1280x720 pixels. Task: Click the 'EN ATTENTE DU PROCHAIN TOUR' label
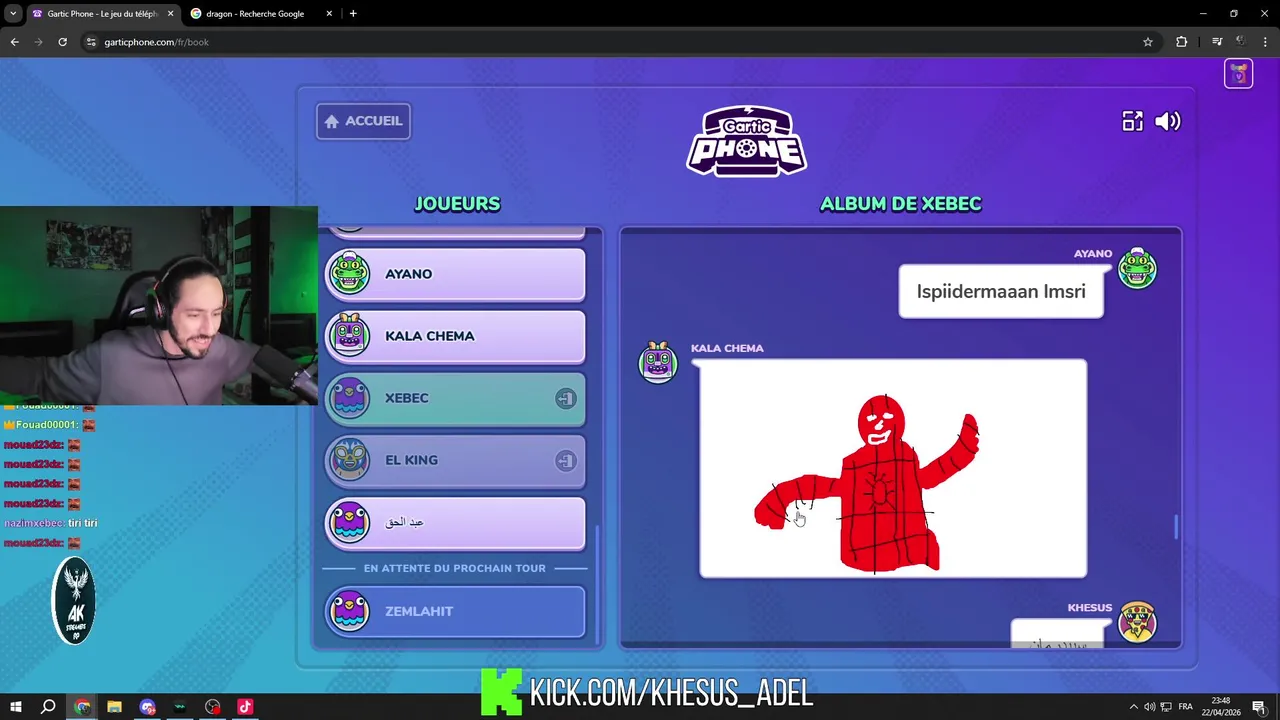[455, 568]
